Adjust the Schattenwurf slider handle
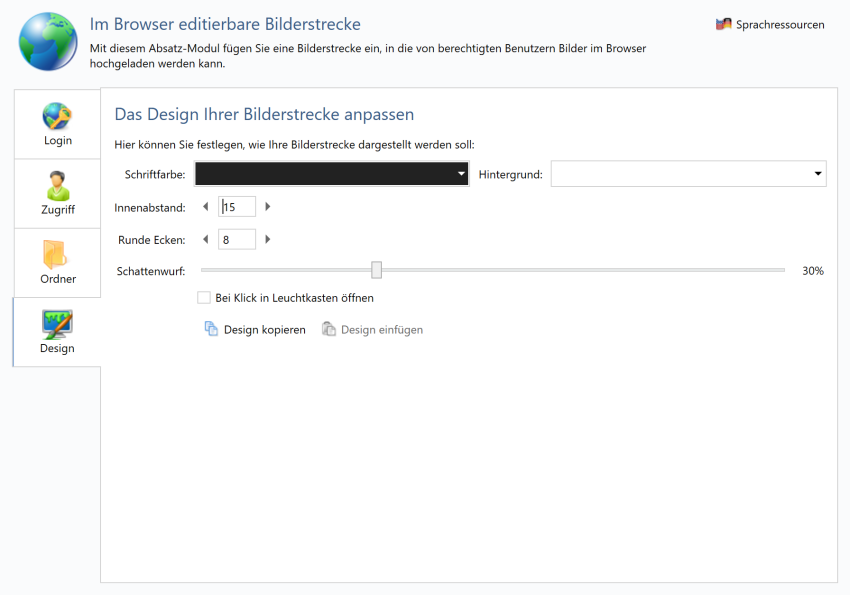The width and height of the screenshot is (850, 595). (377, 269)
